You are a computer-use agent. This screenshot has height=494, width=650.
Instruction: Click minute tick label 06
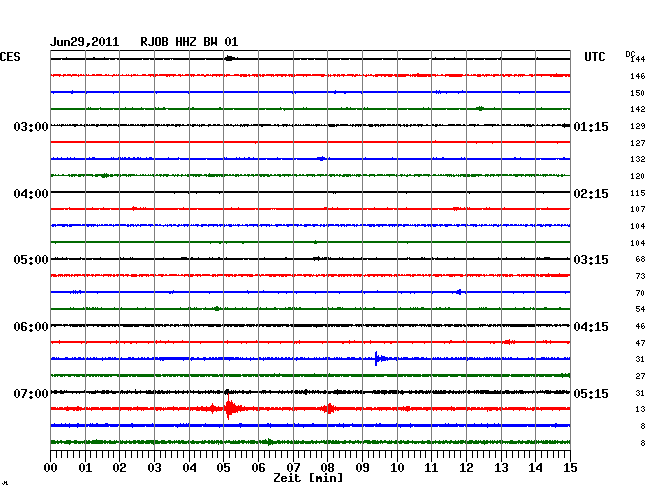(x=258, y=468)
